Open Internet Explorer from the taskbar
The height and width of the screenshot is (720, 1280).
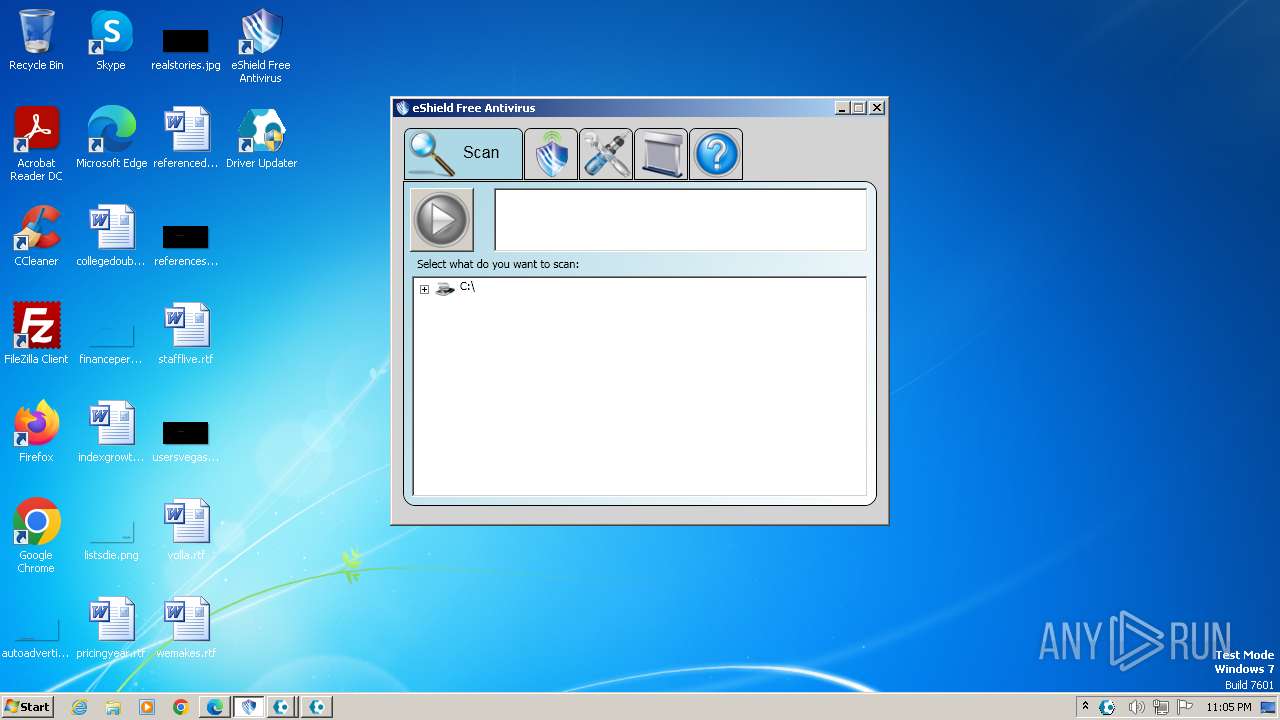79,707
